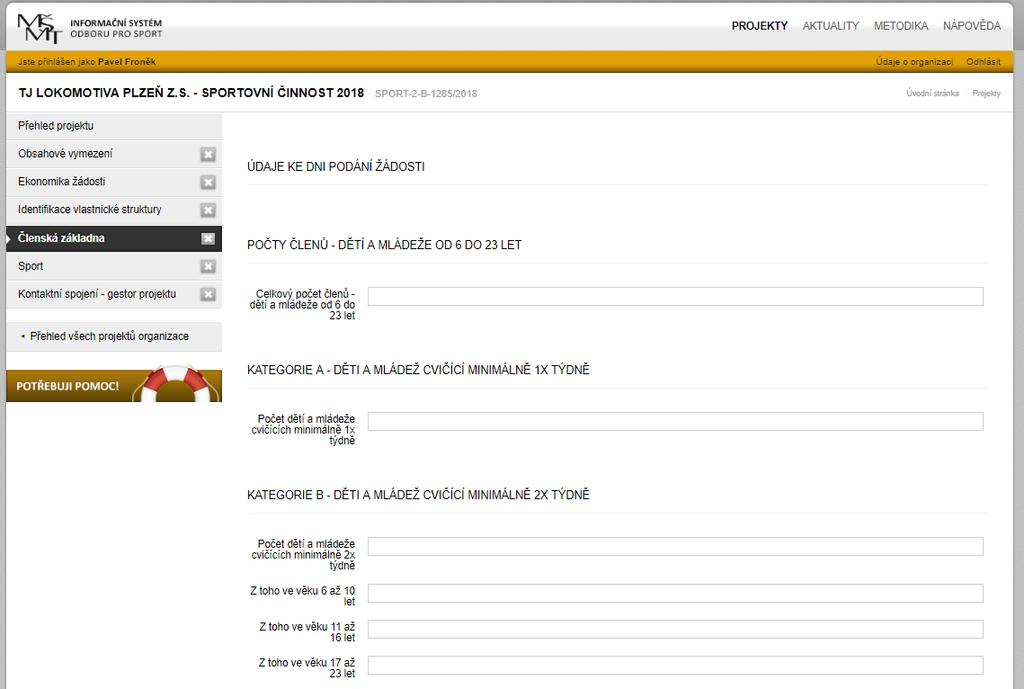Go to Úvodní stránka breadcrumb
The height and width of the screenshot is (689, 1024).
point(932,93)
